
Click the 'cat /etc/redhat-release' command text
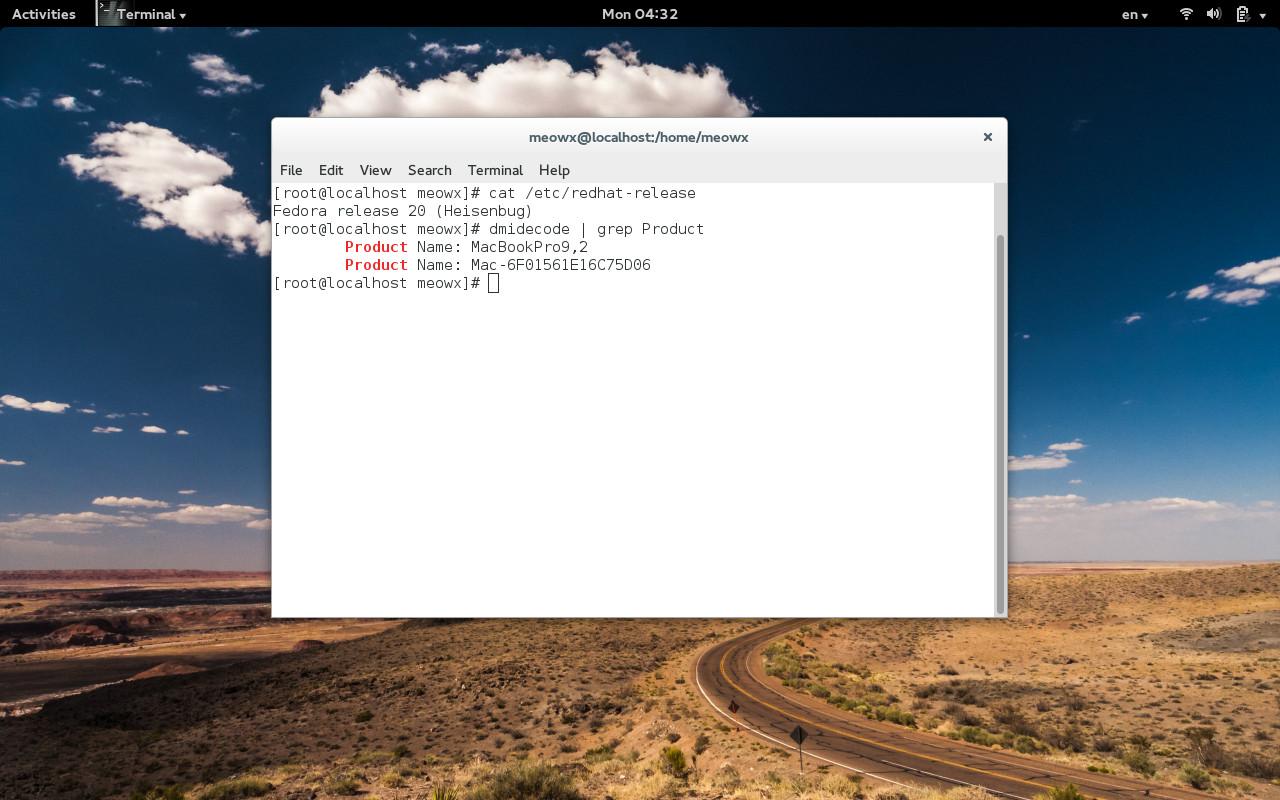tap(592, 193)
